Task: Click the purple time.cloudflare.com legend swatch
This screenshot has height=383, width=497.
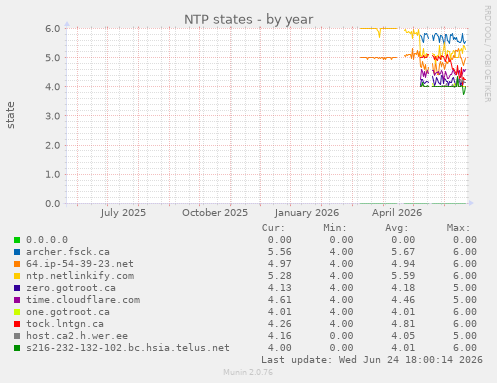Action: pyautogui.click(x=17, y=300)
